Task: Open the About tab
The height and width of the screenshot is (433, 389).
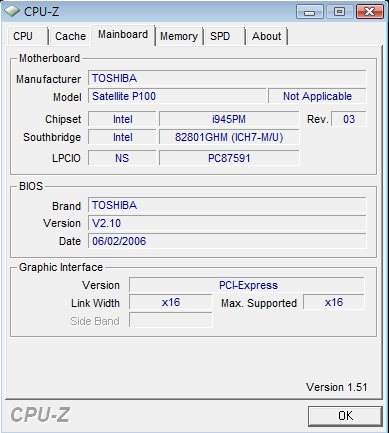Action: tap(266, 36)
